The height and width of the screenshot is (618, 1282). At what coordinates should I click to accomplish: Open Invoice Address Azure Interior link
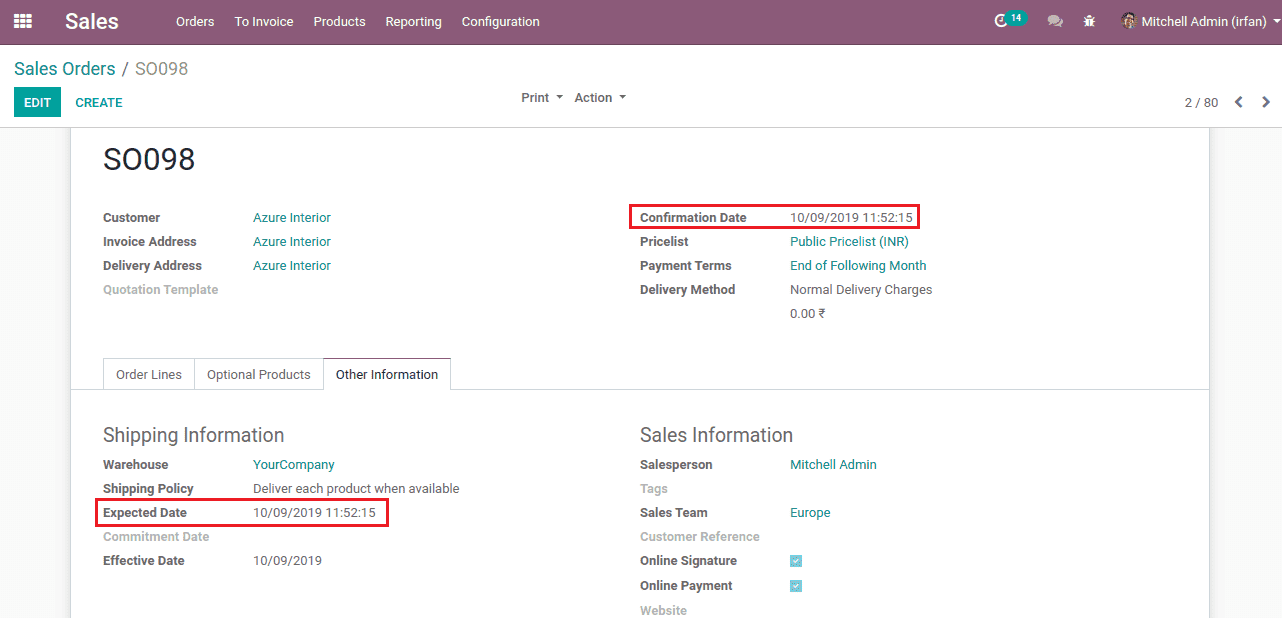point(292,242)
